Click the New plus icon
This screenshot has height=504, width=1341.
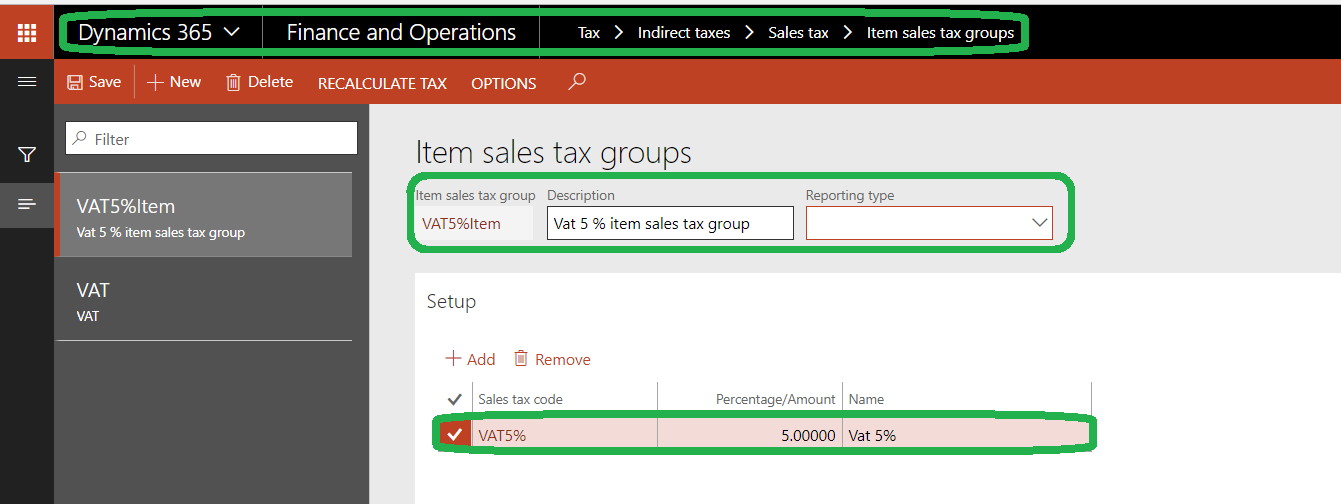click(155, 82)
